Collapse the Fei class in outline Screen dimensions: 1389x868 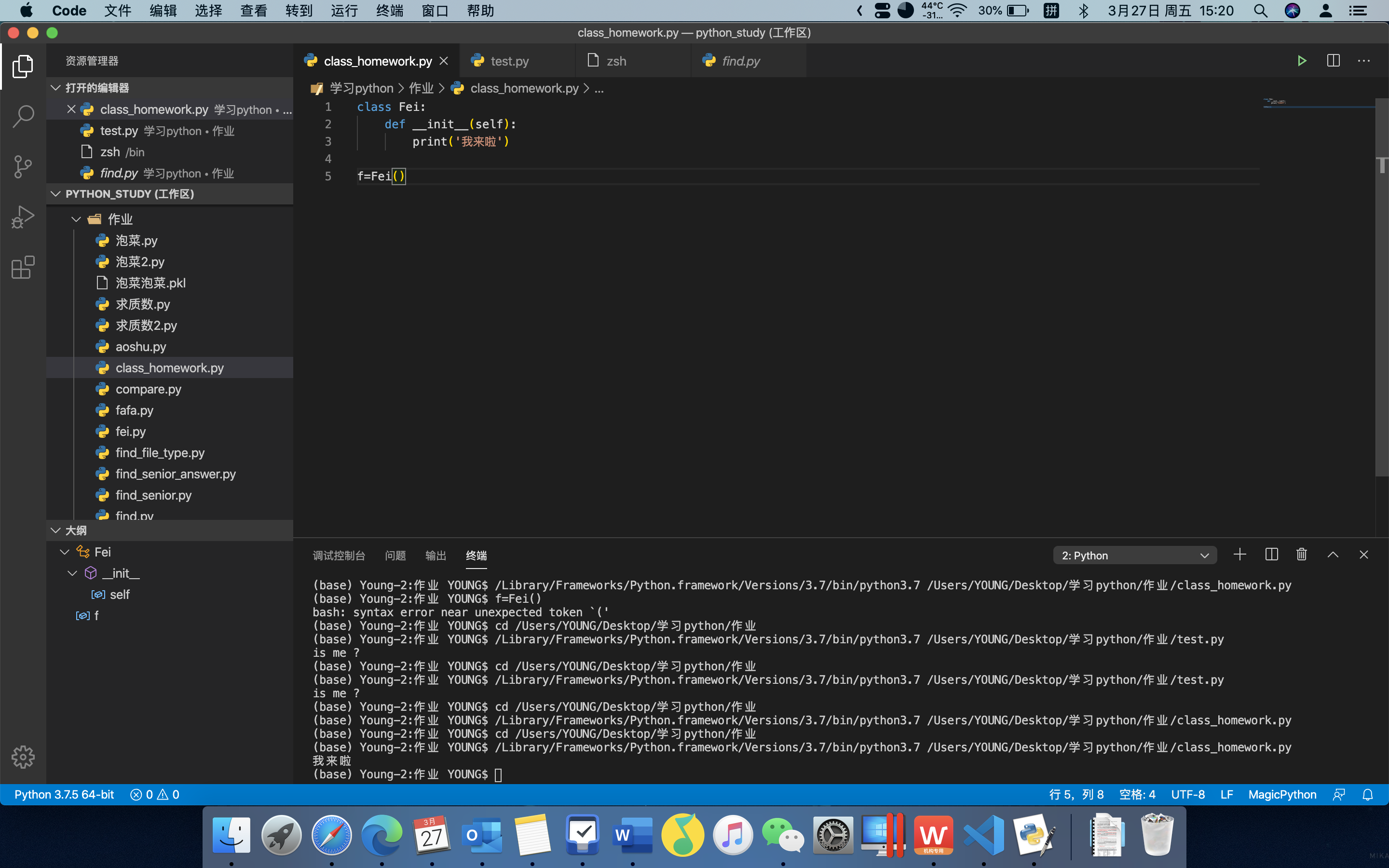[x=64, y=552]
